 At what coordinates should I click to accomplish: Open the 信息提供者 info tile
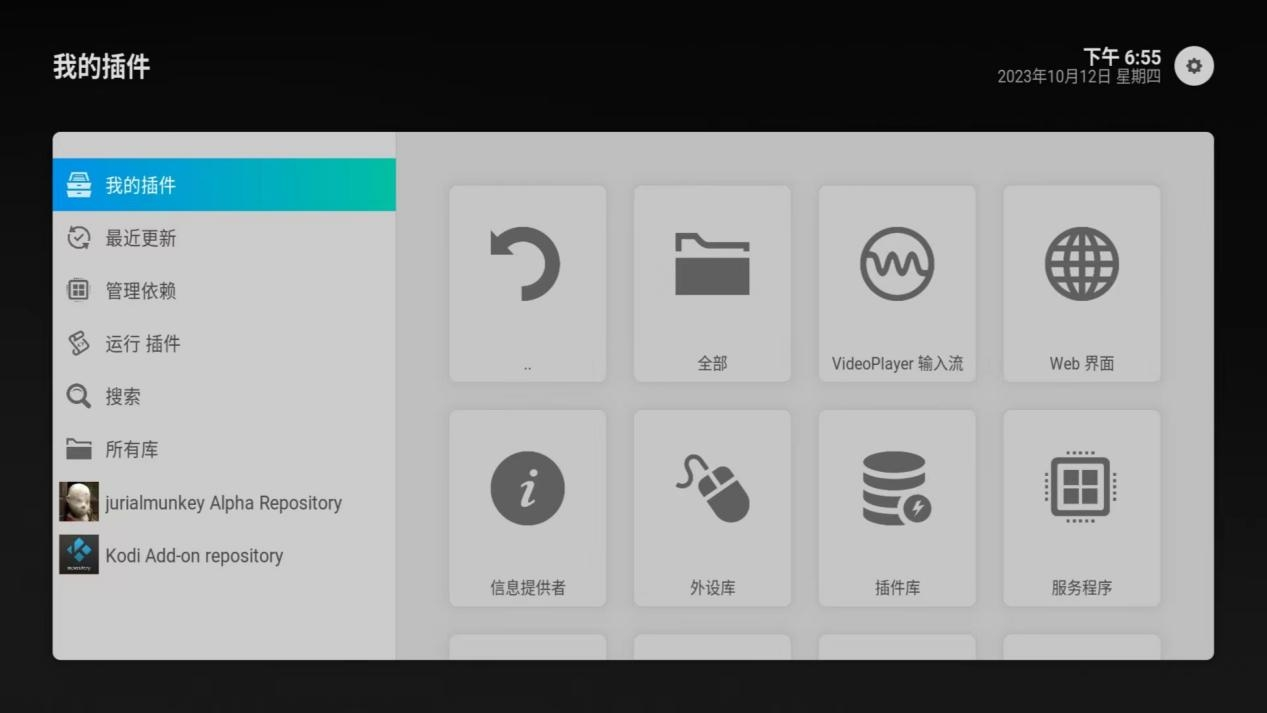click(x=527, y=507)
